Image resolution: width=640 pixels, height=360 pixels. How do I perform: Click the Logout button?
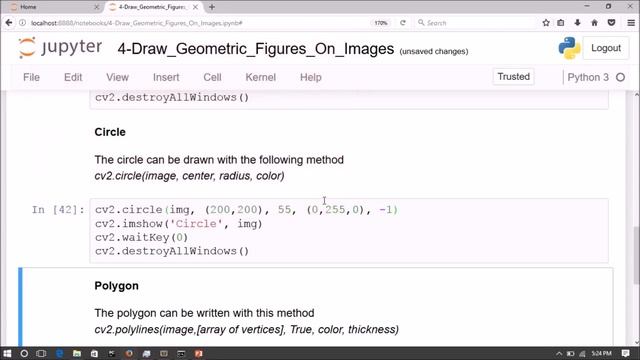tap(606, 48)
